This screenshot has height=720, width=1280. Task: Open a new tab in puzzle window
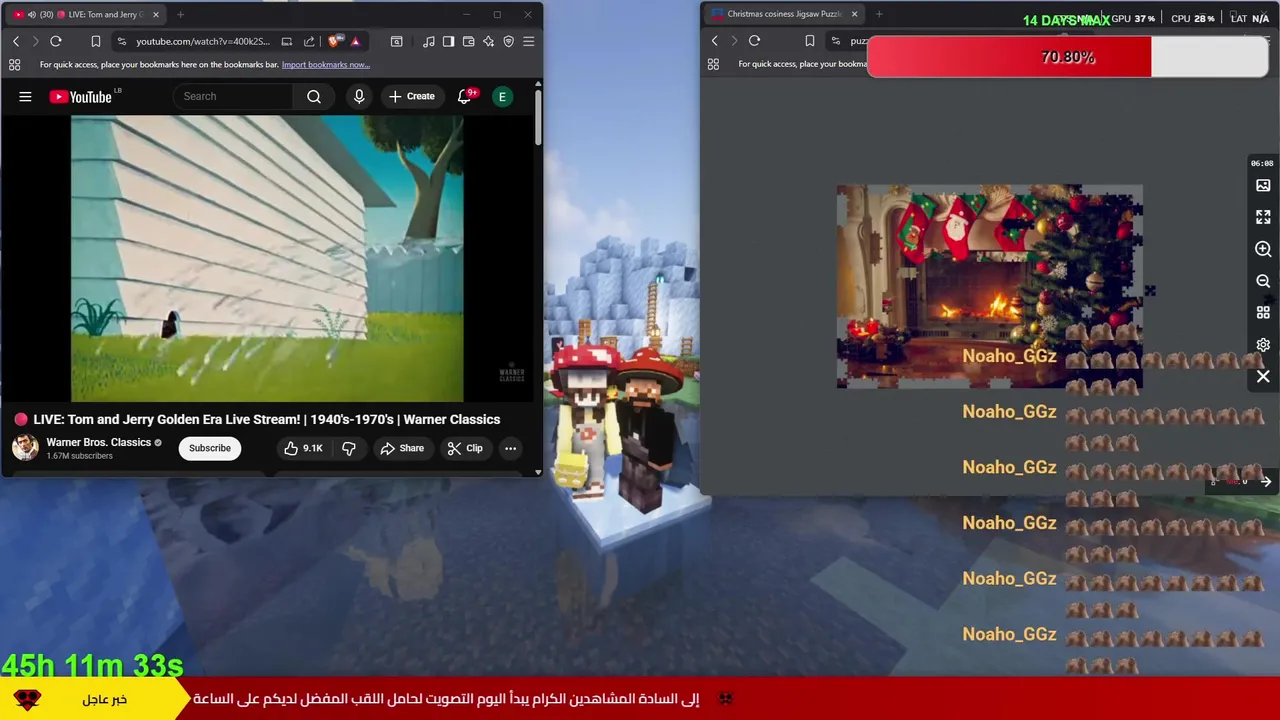[879, 14]
